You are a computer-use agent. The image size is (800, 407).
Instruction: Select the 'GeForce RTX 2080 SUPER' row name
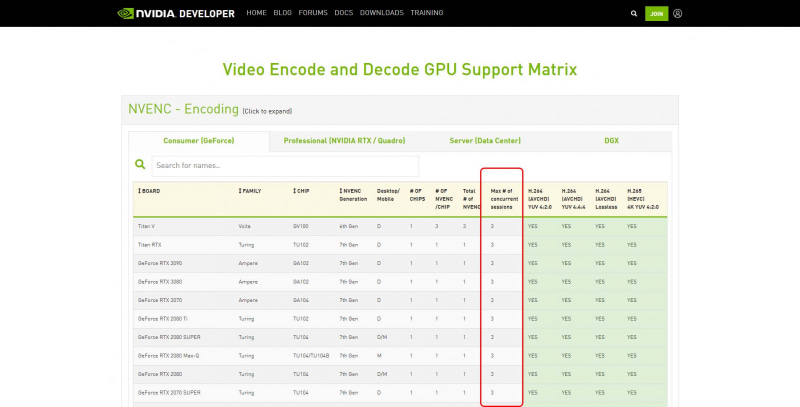point(169,337)
